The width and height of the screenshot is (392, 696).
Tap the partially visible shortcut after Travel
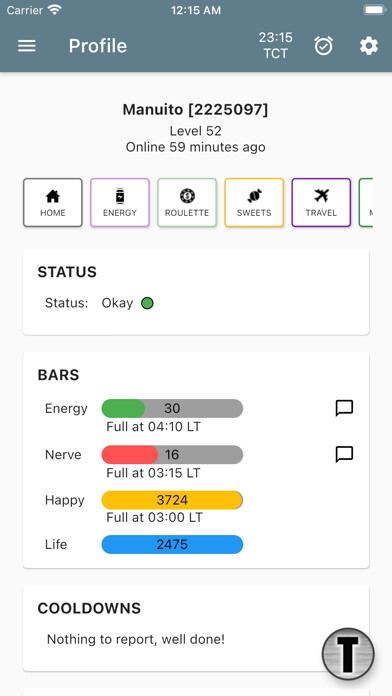click(x=366, y=202)
